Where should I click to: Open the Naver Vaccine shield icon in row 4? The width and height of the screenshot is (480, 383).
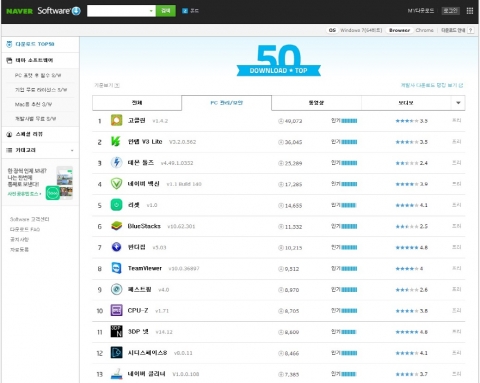(x=116, y=184)
